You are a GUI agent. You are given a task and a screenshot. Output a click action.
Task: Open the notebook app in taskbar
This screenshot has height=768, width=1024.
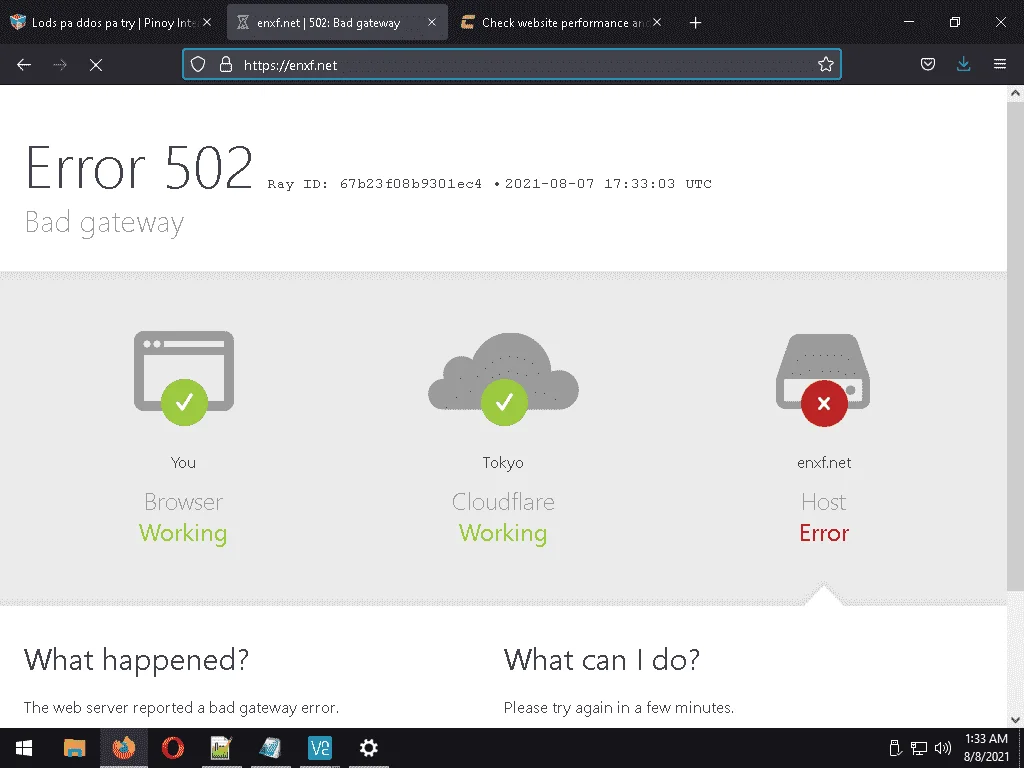(270, 748)
